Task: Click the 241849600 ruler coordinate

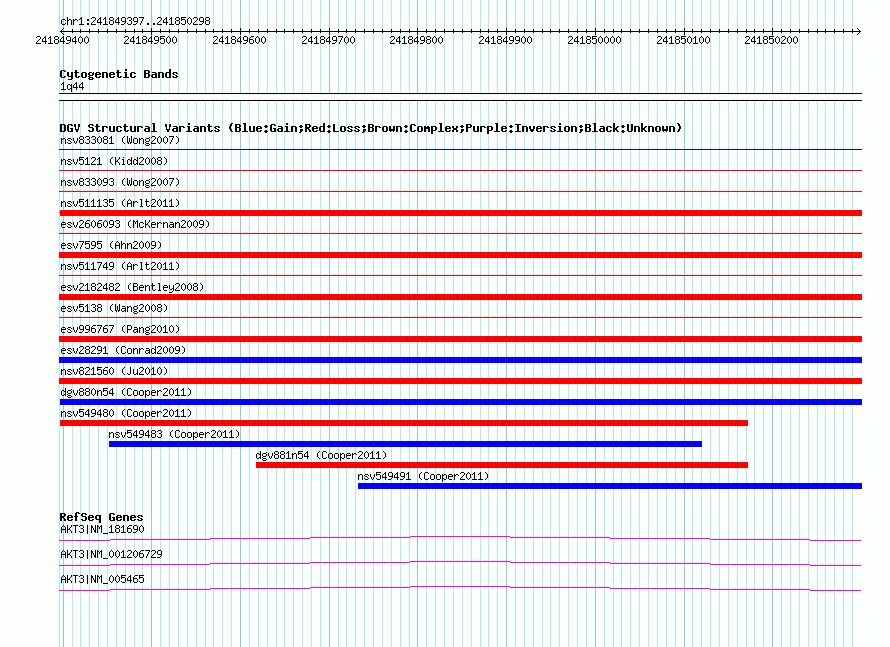Action: coord(240,40)
